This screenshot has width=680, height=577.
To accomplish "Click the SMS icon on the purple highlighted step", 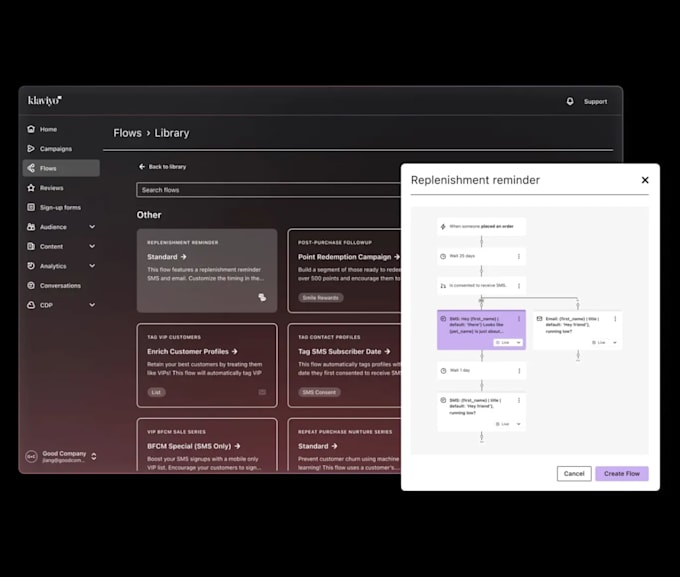I will (443, 318).
